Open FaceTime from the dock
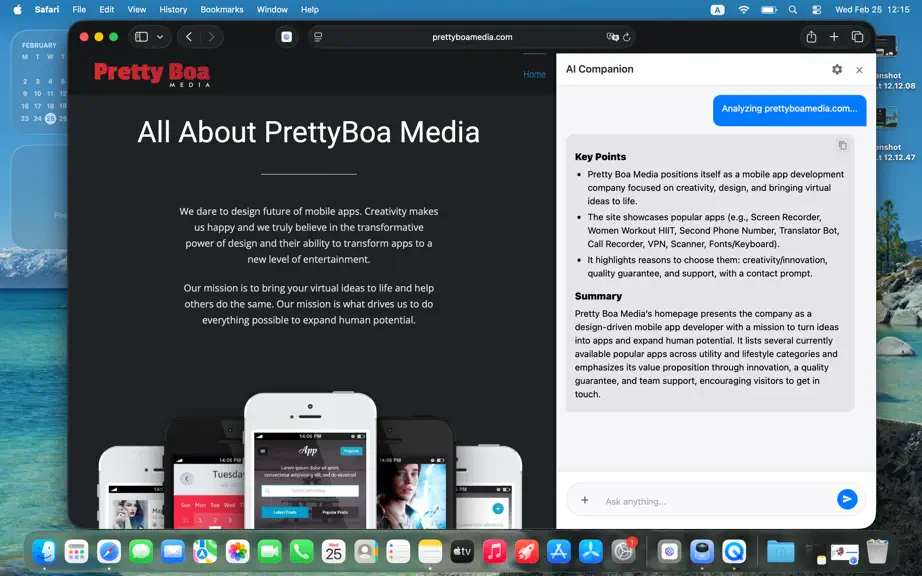 click(269, 551)
